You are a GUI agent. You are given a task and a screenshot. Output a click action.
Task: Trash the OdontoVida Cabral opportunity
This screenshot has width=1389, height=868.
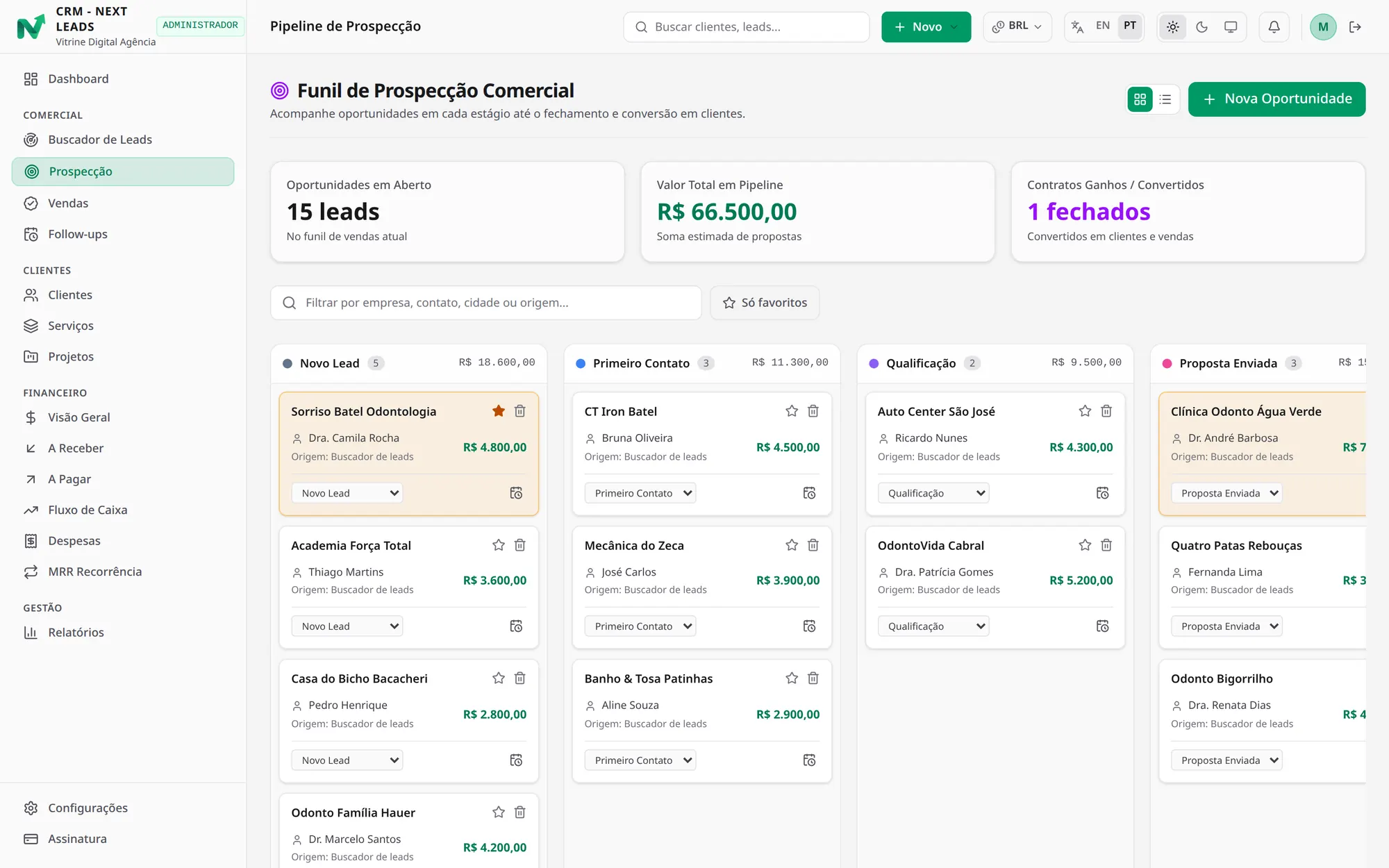1106,545
